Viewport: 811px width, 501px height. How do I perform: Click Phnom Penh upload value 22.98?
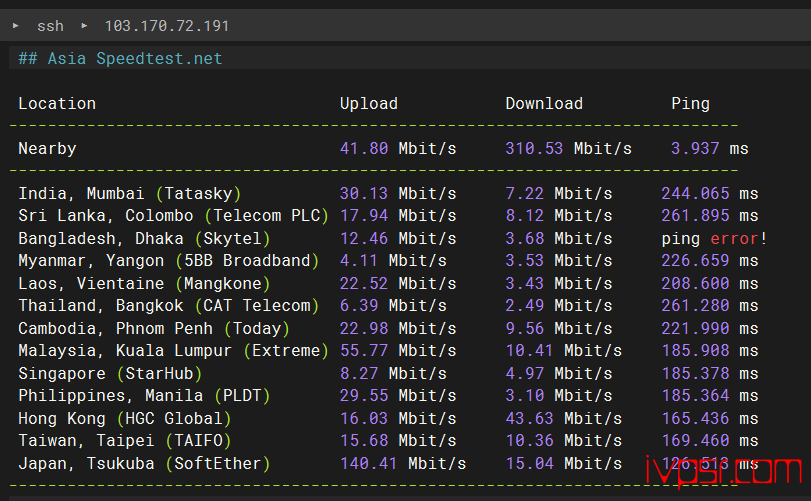(x=364, y=328)
